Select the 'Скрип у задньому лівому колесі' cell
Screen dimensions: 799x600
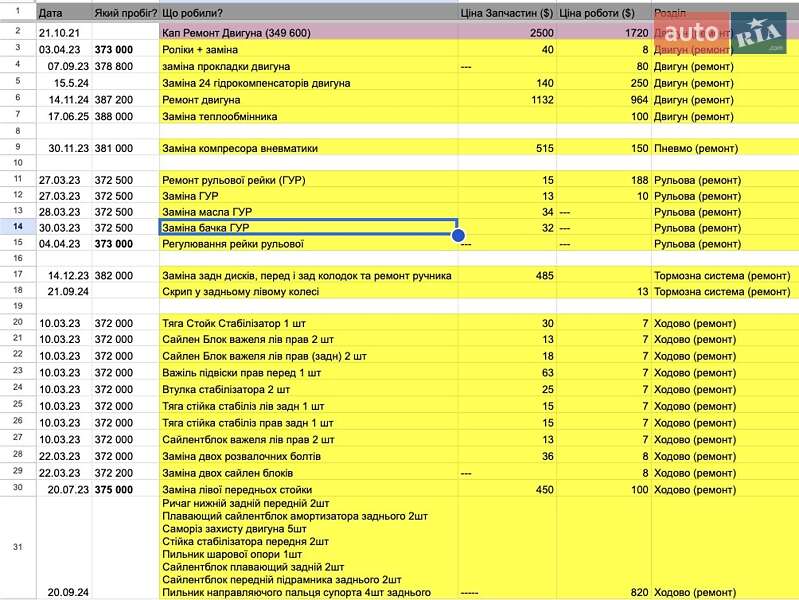(x=308, y=291)
